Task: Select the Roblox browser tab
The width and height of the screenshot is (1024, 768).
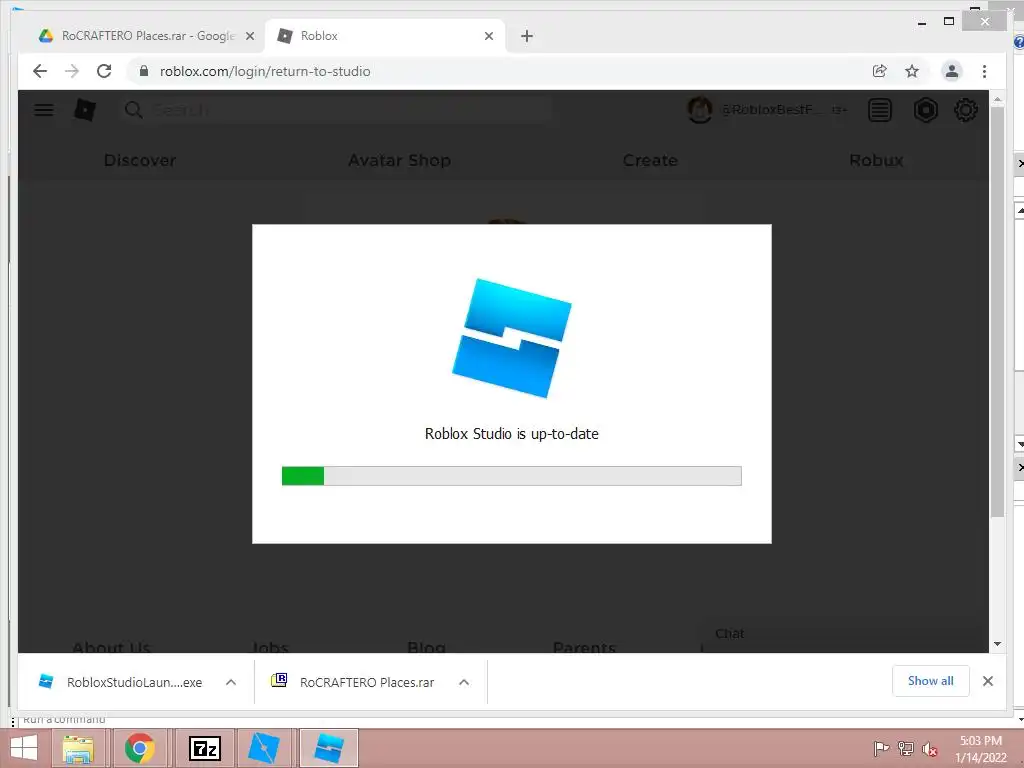Action: [x=385, y=36]
